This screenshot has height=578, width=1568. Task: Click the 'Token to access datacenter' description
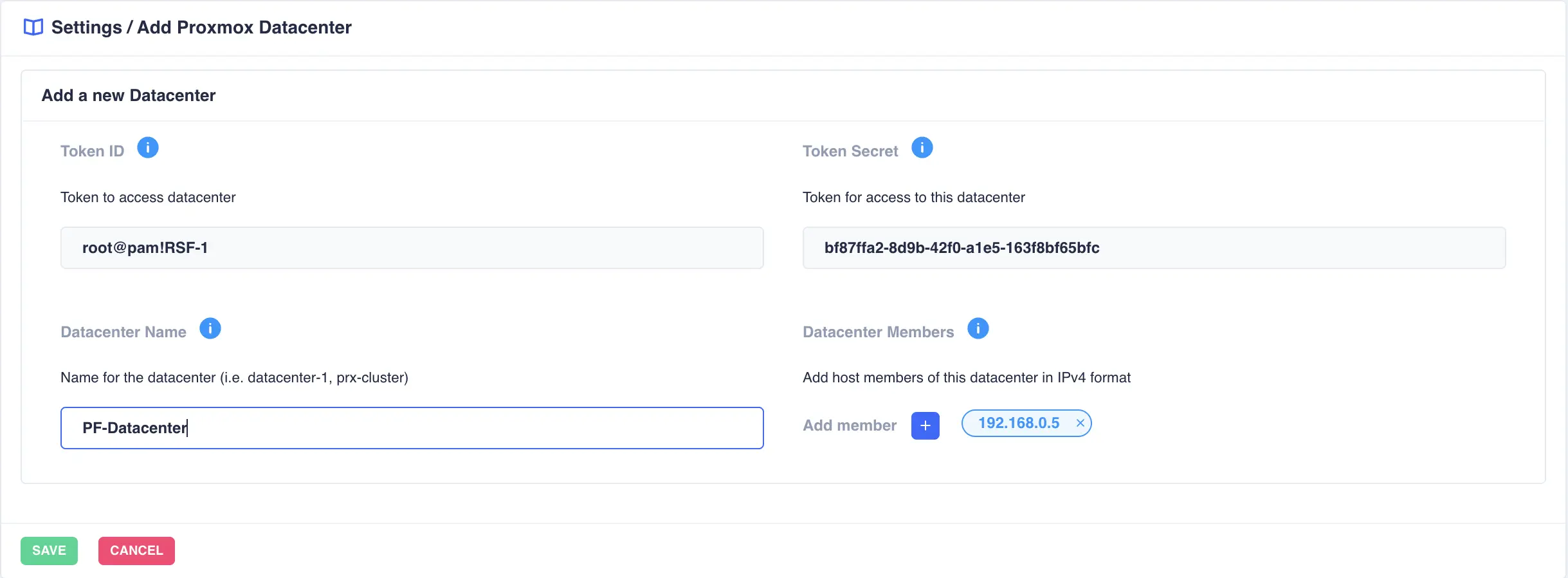click(148, 197)
